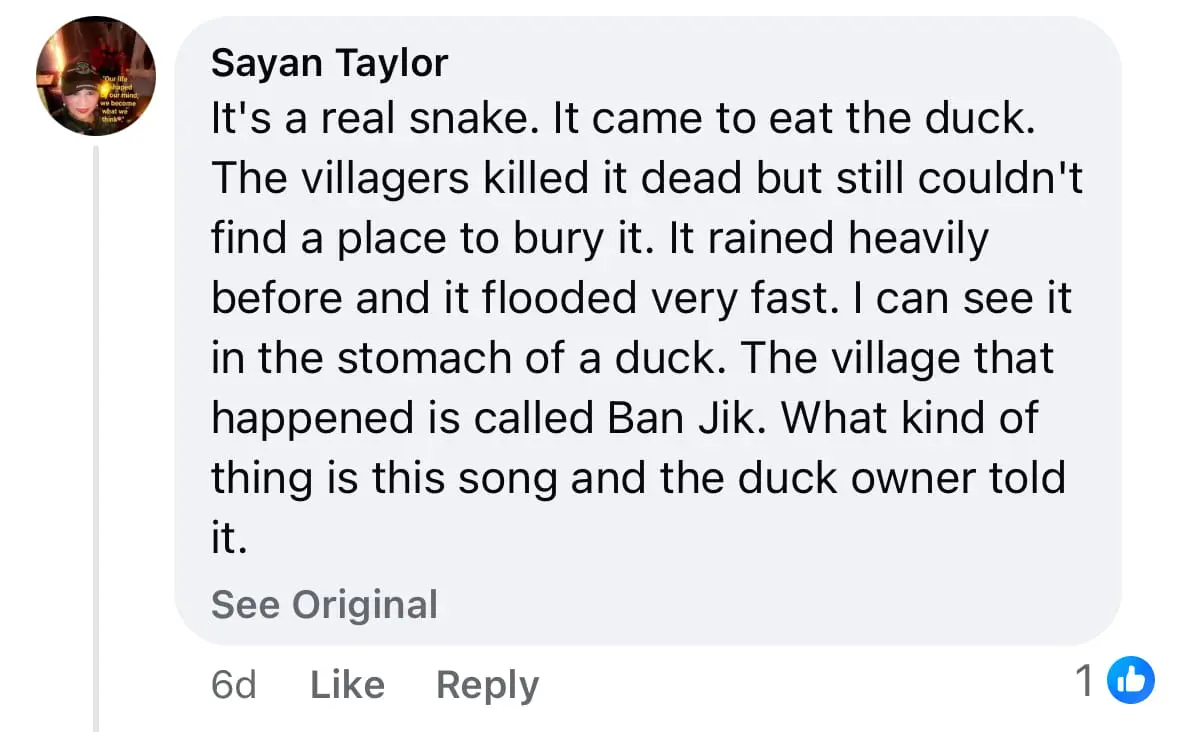
Task: Click the reaction icon at the comment corner
Action: pos(1131,679)
